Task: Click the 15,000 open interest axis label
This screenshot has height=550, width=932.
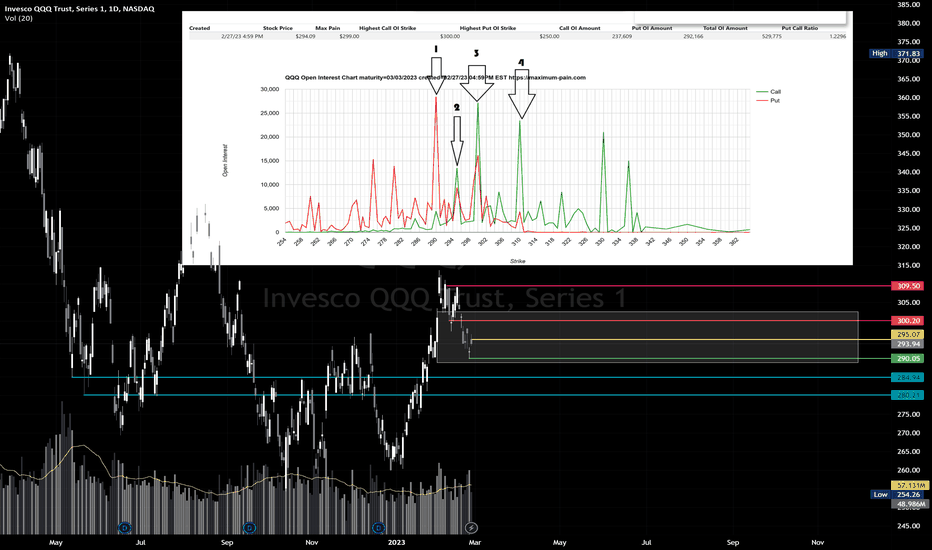Action: (x=270, y=161)
